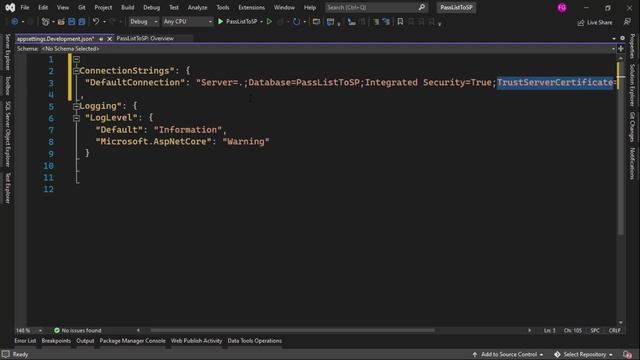
Task: Click the split editor icon above scrollbar
Action: tap(621, 49)
